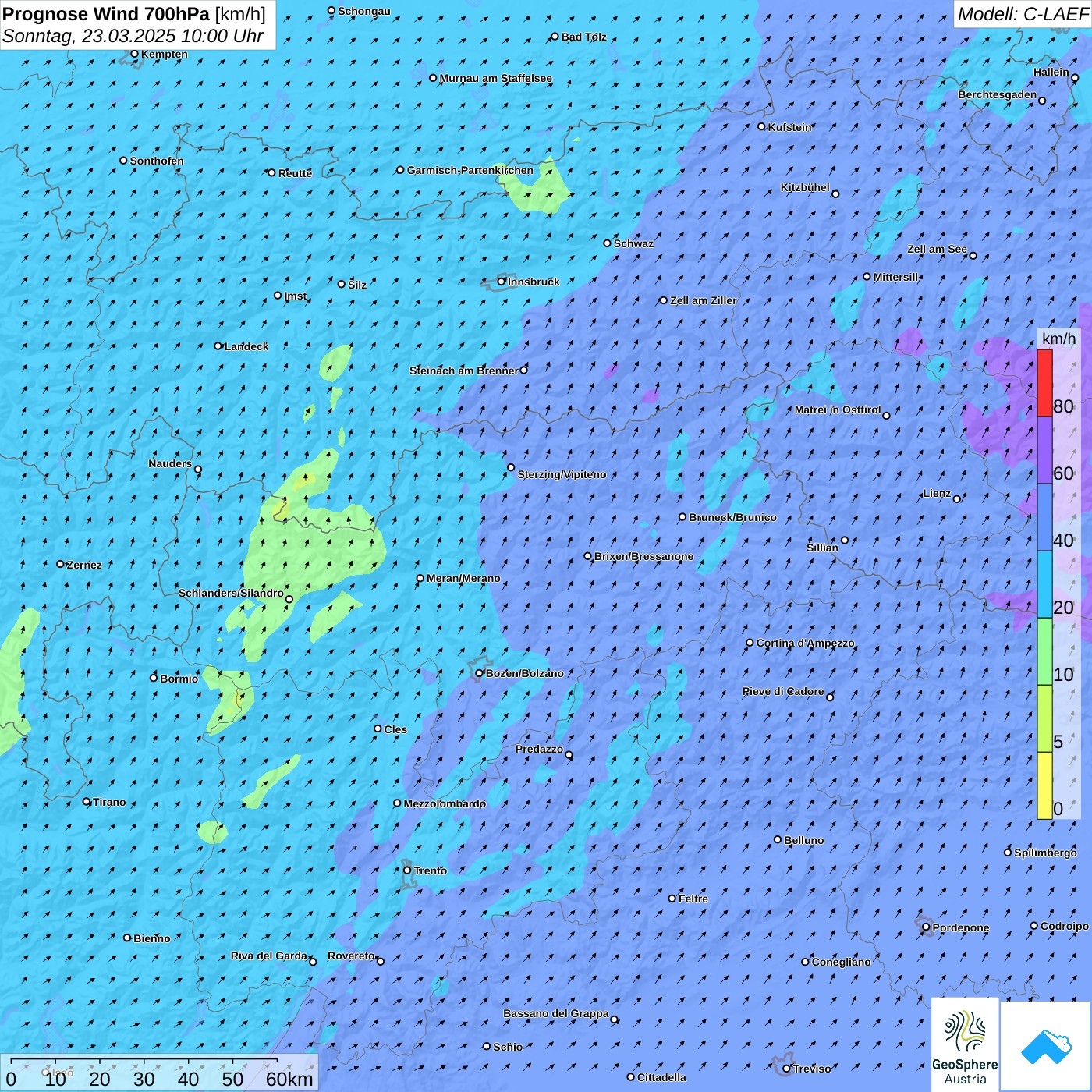Viewport: 1092px width, 1092px height.
Task: Click the 'Predazzo' label
Action: 539,749
